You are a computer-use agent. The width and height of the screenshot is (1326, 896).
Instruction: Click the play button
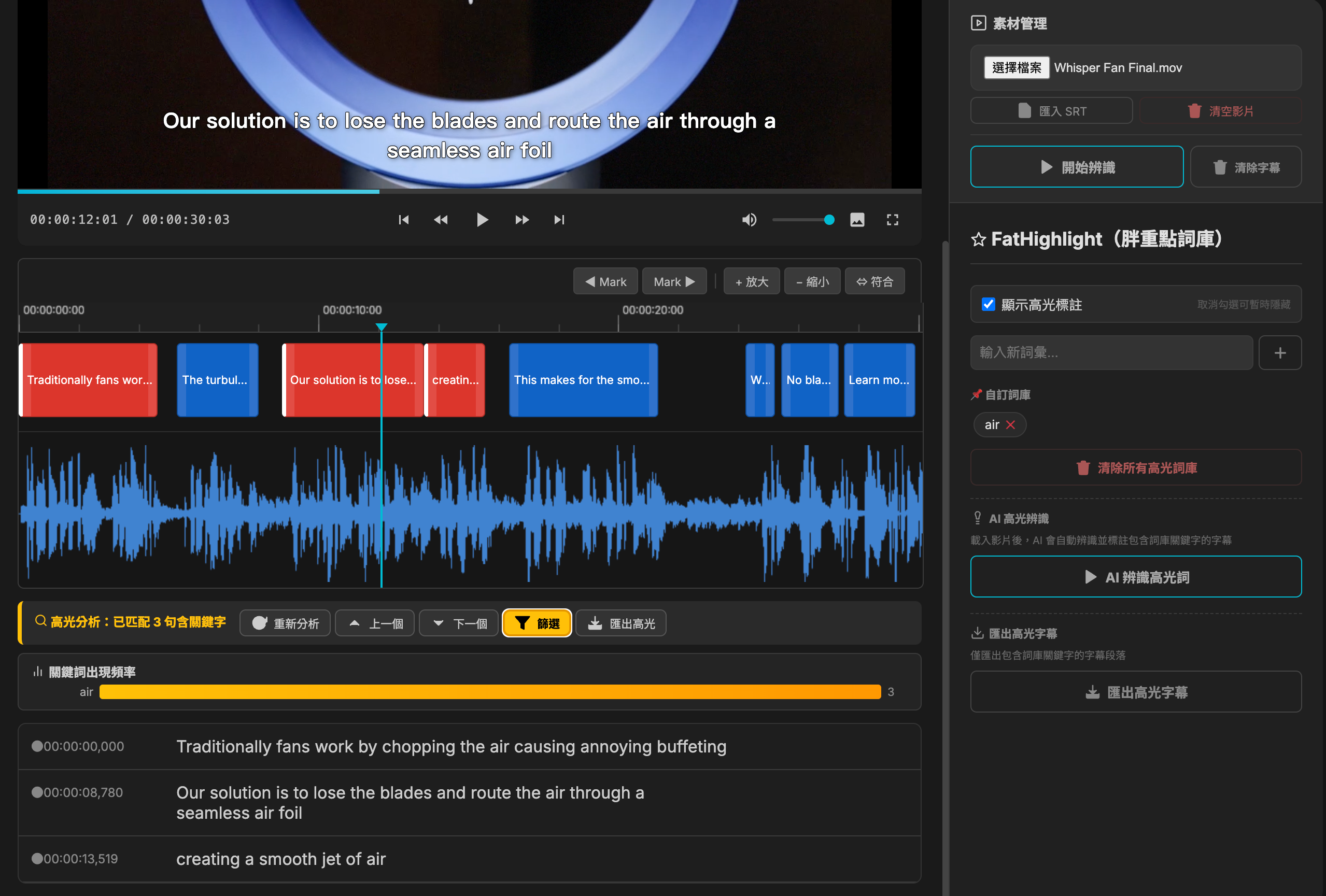[x=482, y=220]
